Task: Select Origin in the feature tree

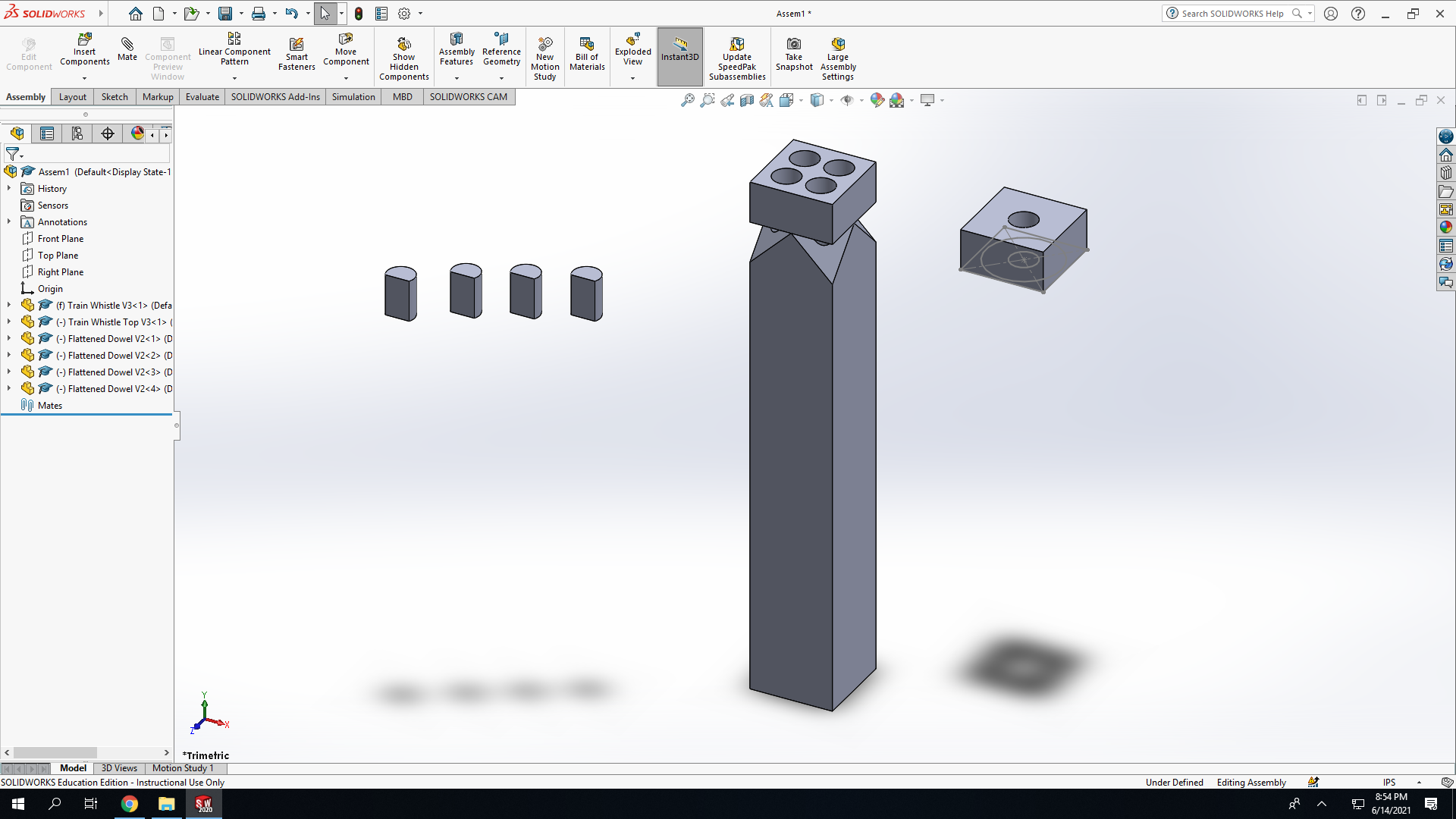Action: pos(50,289)
